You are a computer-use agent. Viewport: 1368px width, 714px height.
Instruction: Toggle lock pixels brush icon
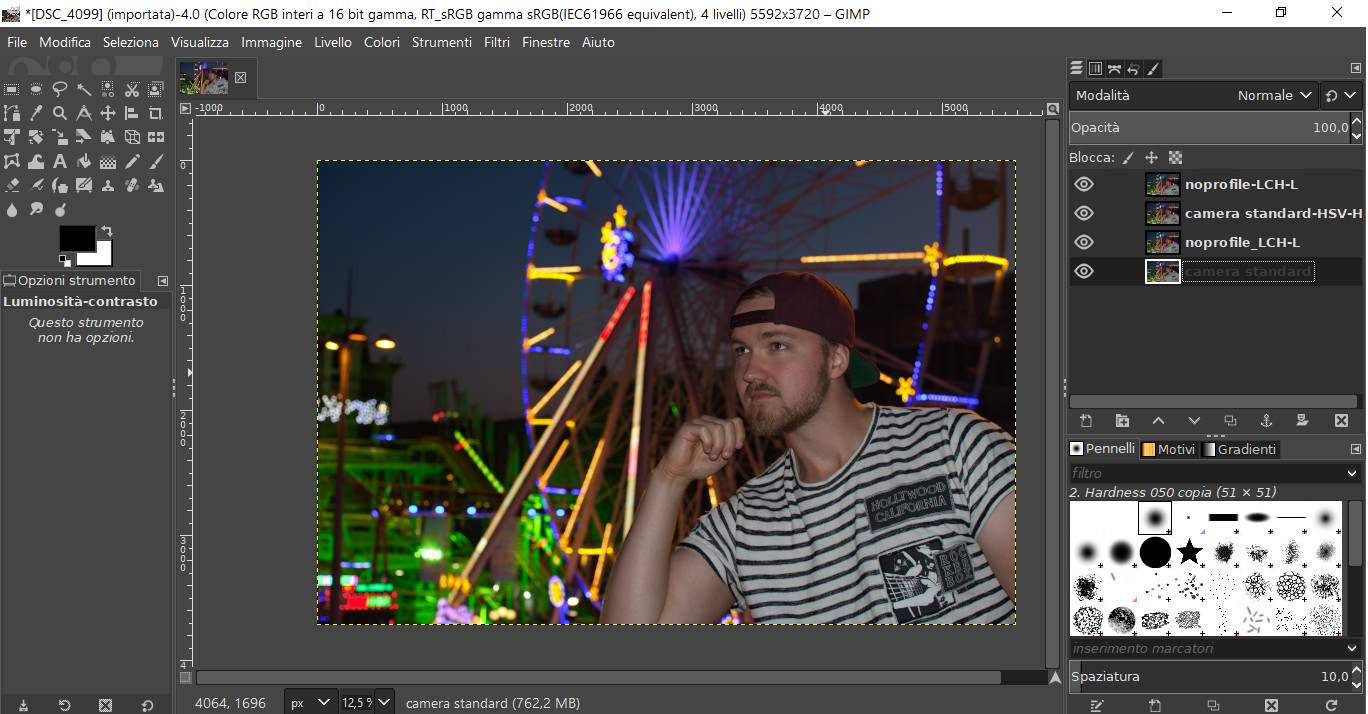point(1128,157)
